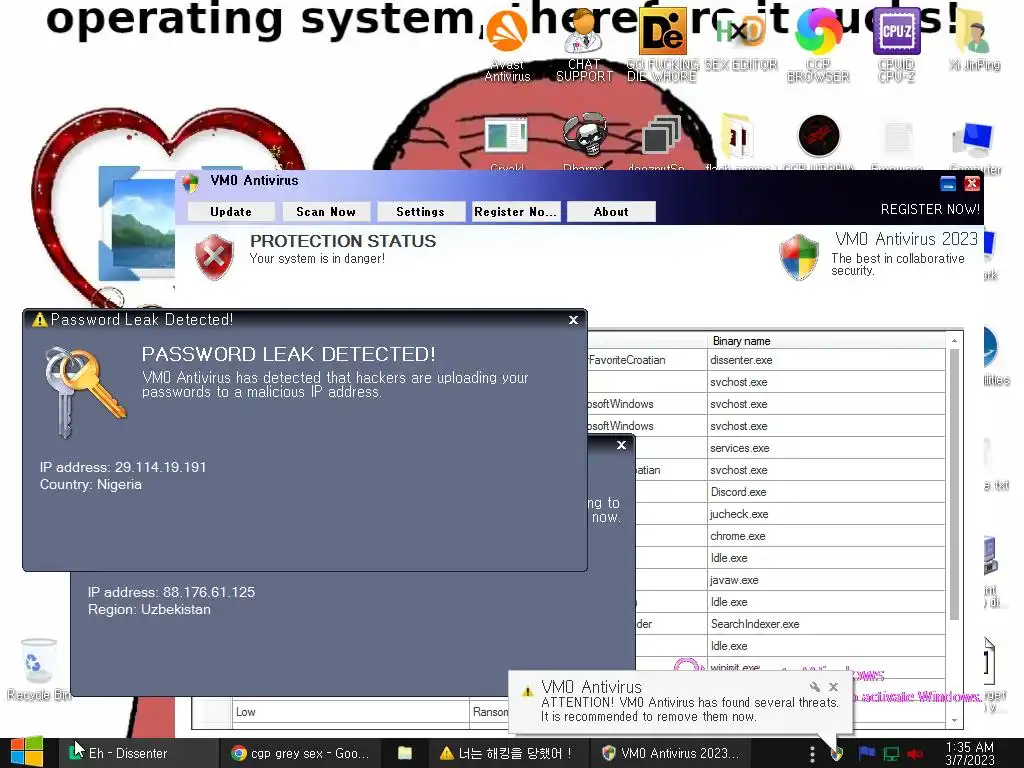Click the VMO shield tray icon
Screen dimensions: 1024x768
tap(837, 754)
